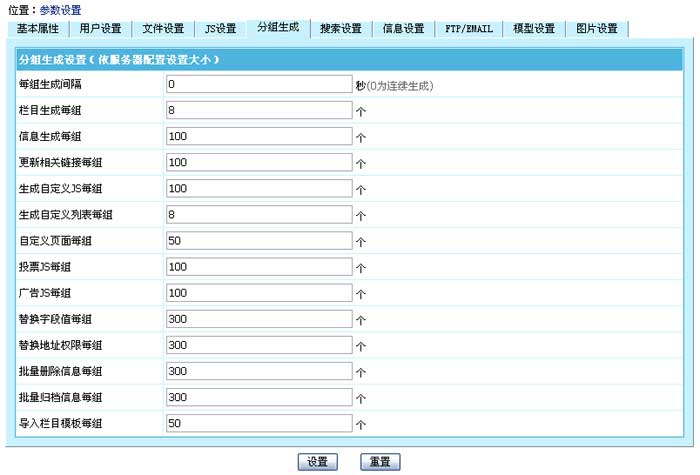Open the 模型设置 tab
700x475 pixels.
click(534, 28)
